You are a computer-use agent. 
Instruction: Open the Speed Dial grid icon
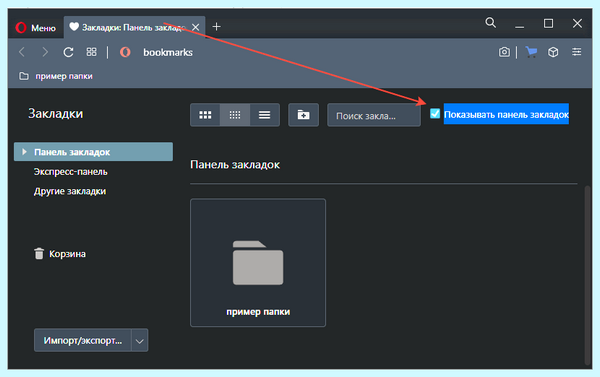[91, 52]
